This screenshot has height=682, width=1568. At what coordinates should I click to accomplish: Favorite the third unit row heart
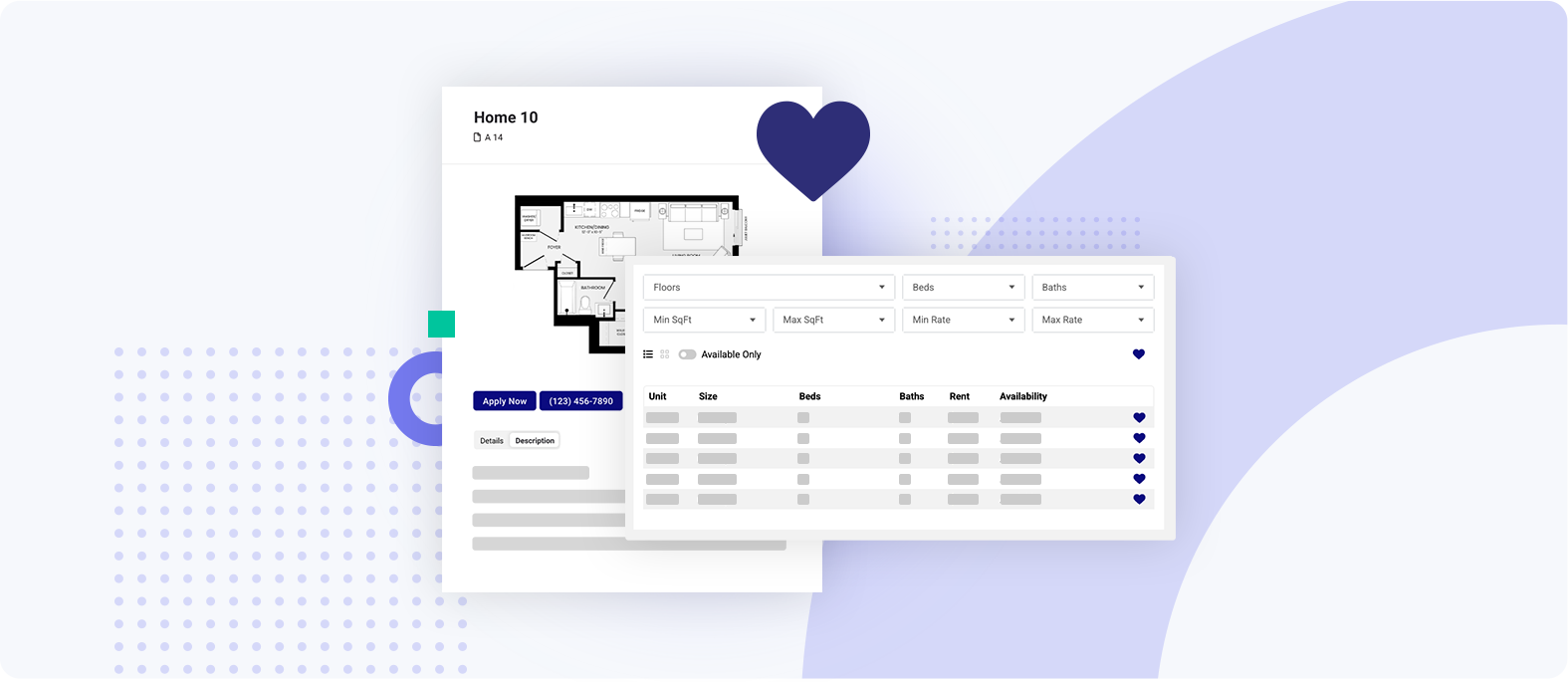1139,459
